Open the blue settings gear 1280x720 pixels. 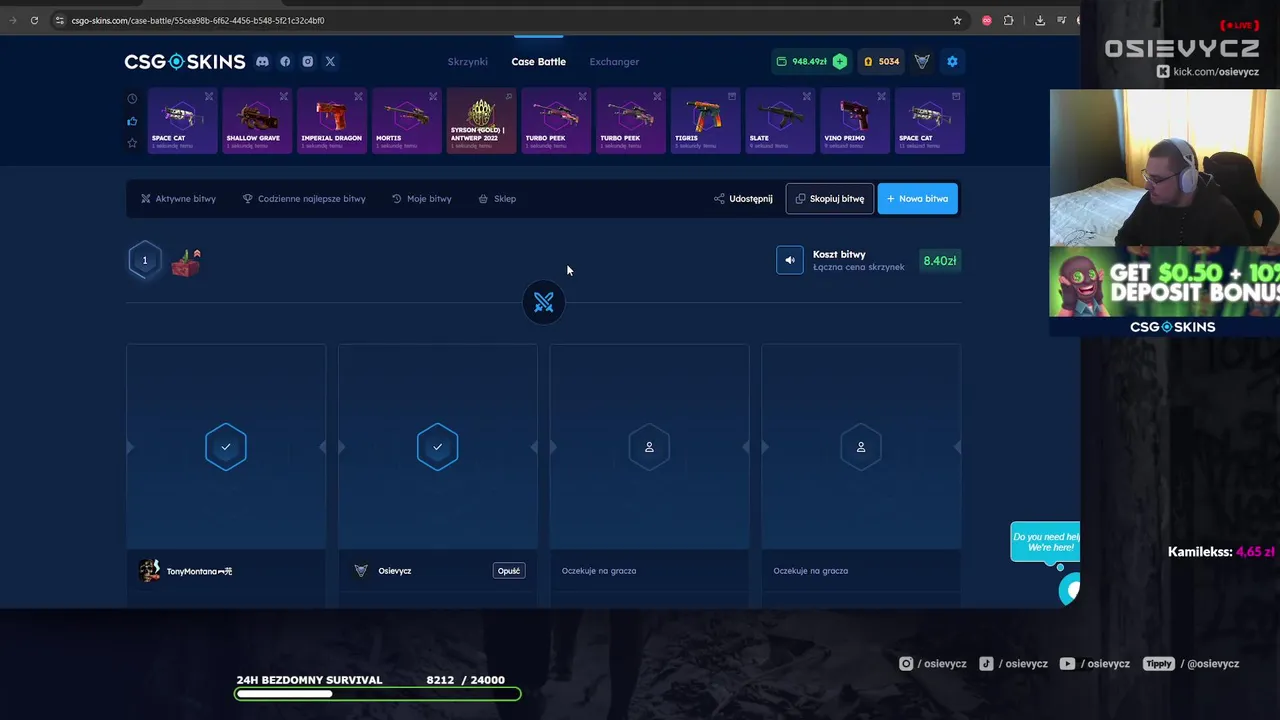[x=952, y=61]
